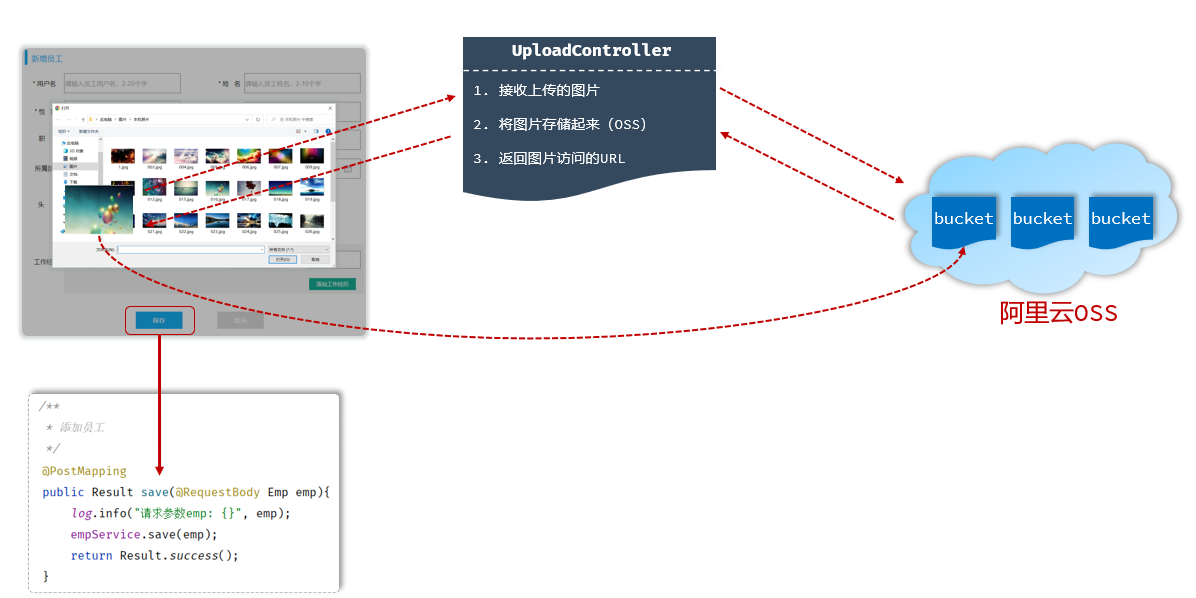Viewport: 1196px width, 598px height.
Task: Click the green 添加工作经历 button
Action: coord(332,284)
